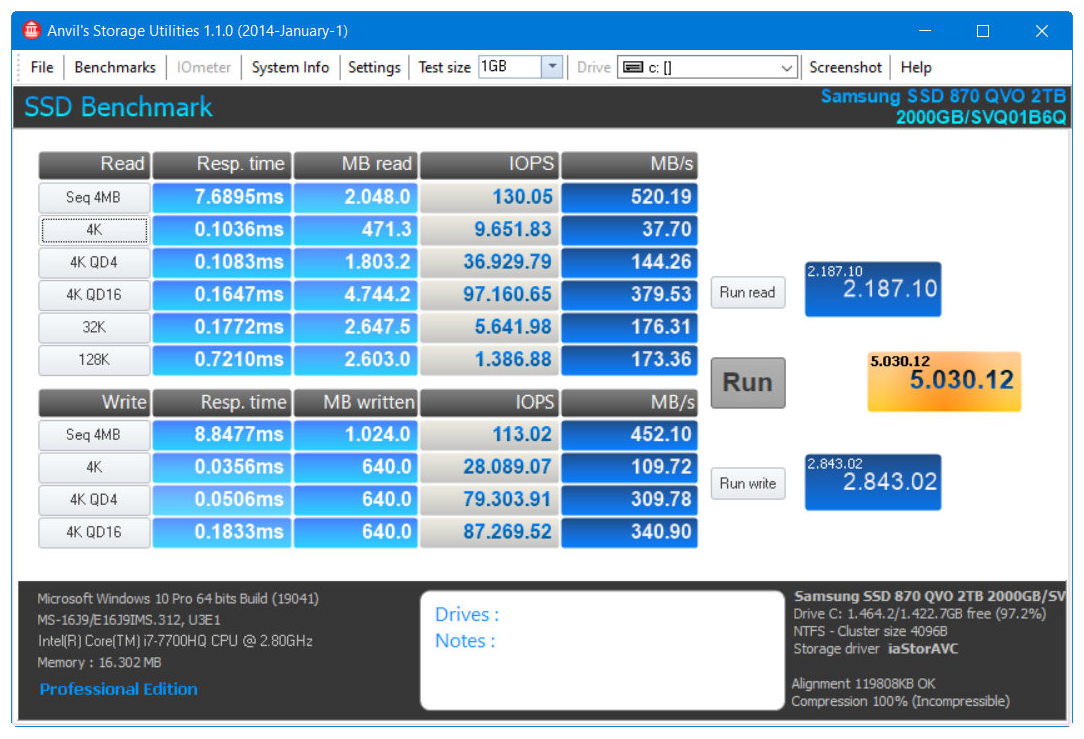Viewport: 1084px width, 739px height.
Task: Click the drive icon in Drive selector
Action: pos(632,67)
